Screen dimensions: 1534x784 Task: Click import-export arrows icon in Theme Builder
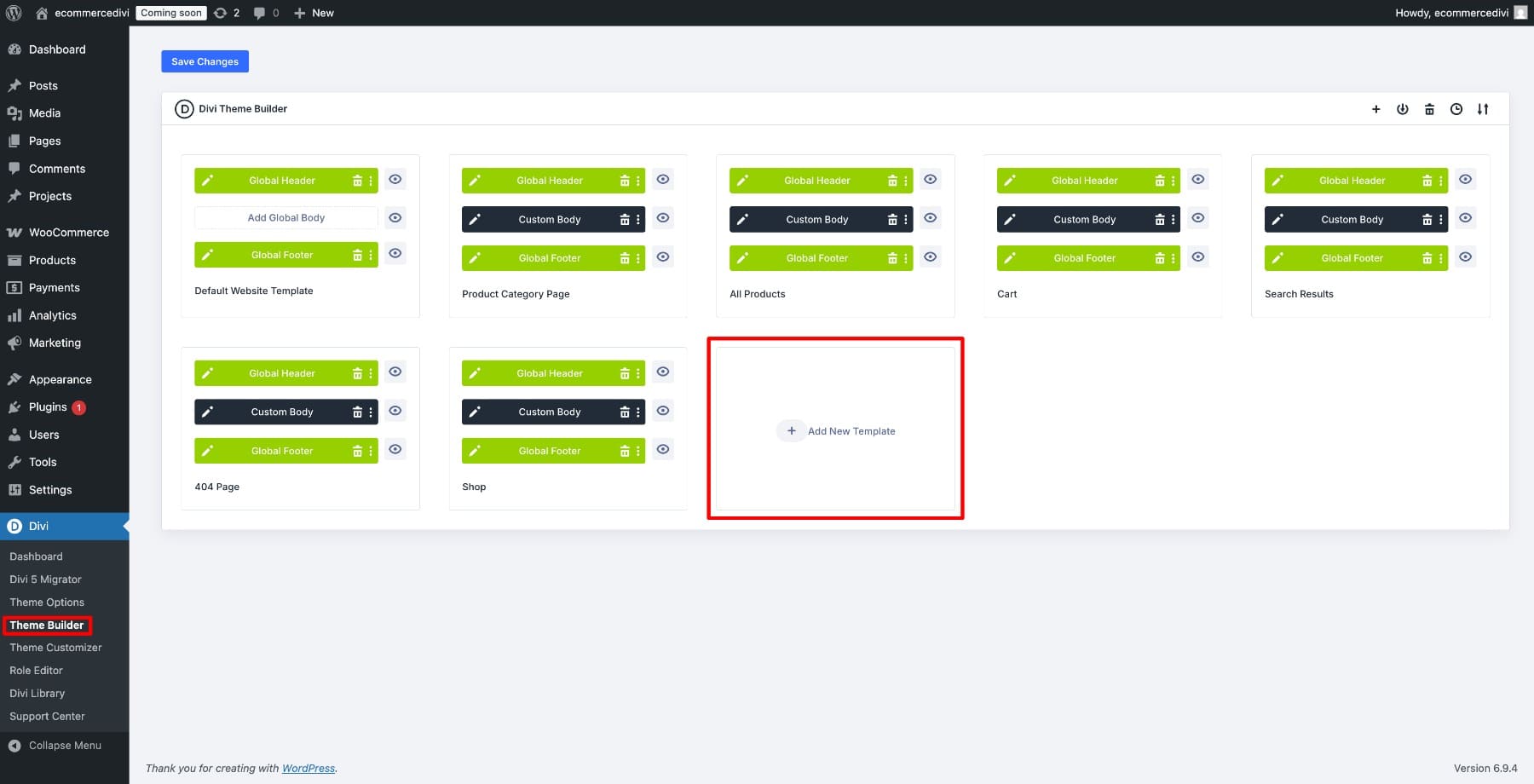(x=1483, y=109)
